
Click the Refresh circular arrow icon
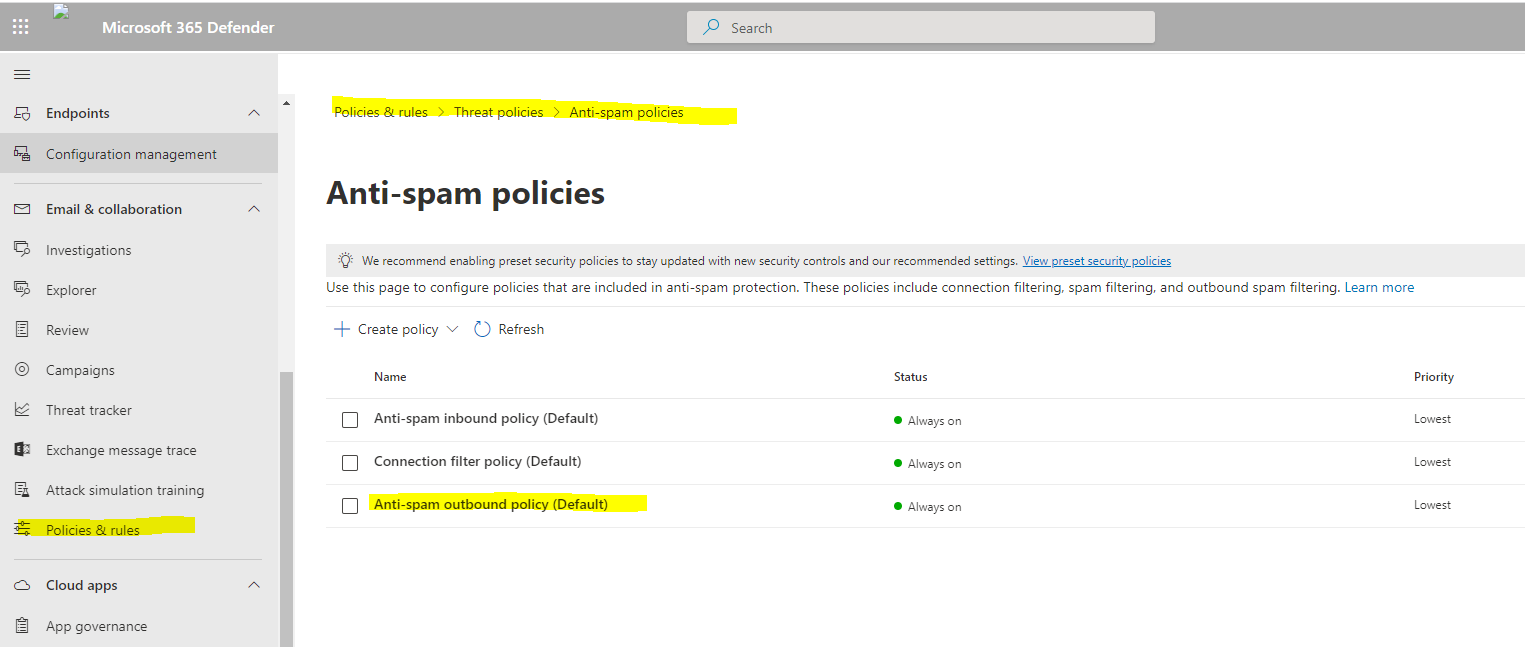(x=482, y=329)
